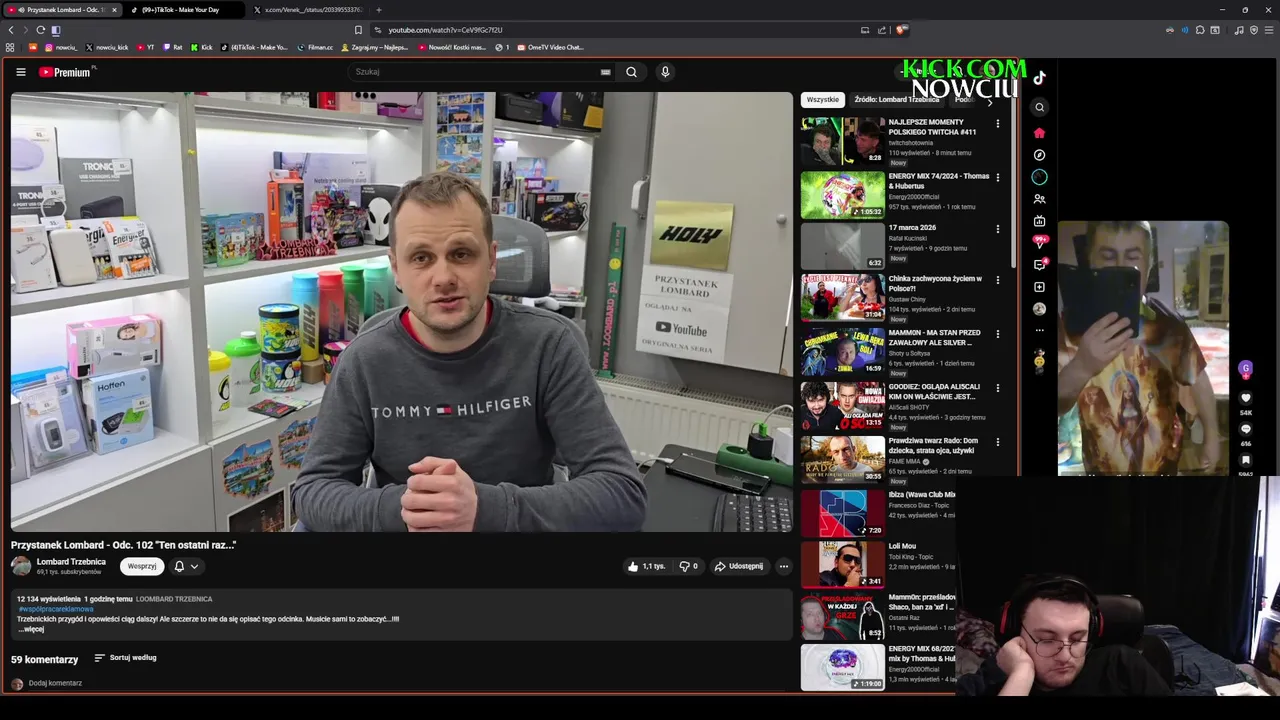The height and width of the screenshot is (720, 1280).
Task: Click the Dodaj komentarz field
Action: pyautogui.click(x=55, y=683)
